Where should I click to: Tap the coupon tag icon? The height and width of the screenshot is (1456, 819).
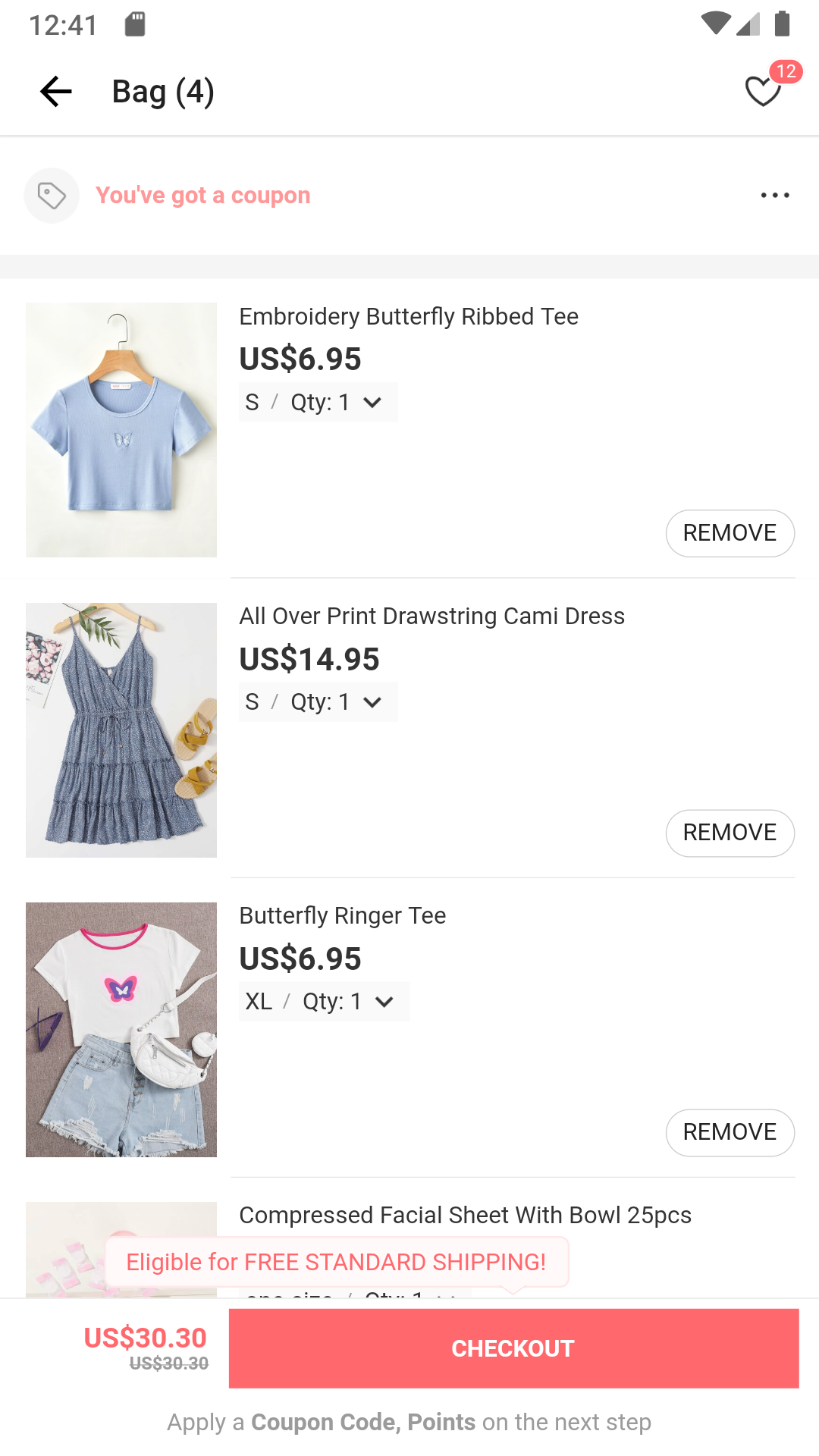52,196
